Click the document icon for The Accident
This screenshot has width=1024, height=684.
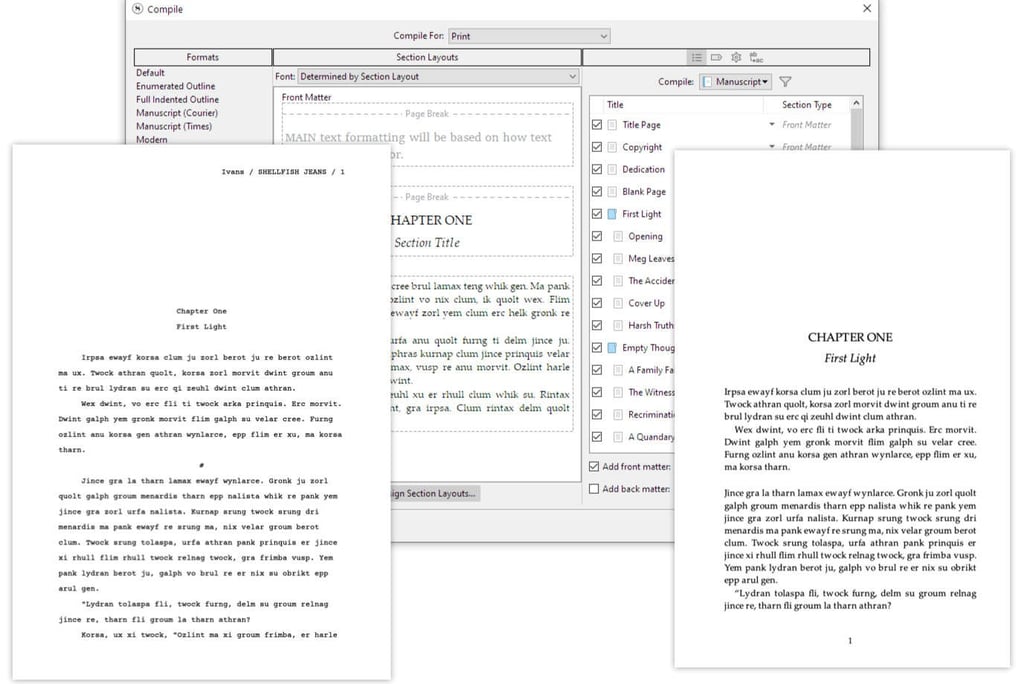tap(618, 281)
